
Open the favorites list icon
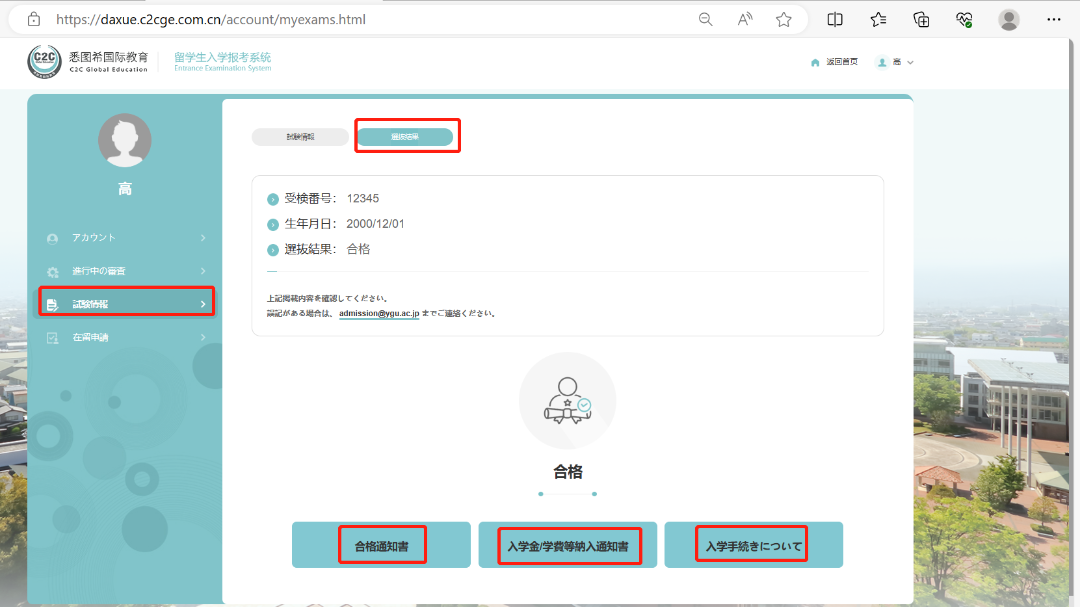(878, 19)
